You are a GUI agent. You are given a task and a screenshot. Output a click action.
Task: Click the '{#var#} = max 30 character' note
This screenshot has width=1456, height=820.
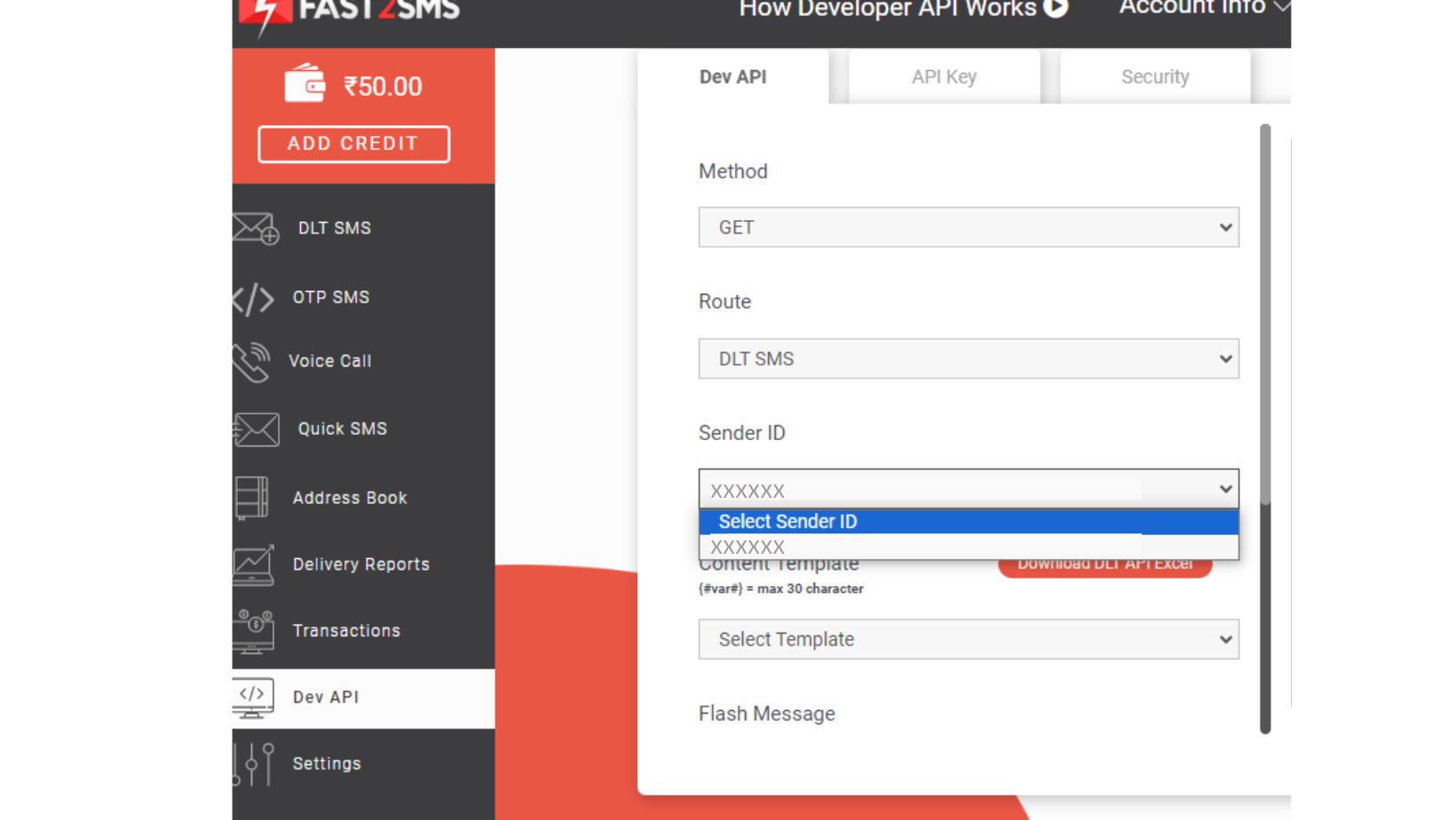pyautogui.click(x=781, y=588)
